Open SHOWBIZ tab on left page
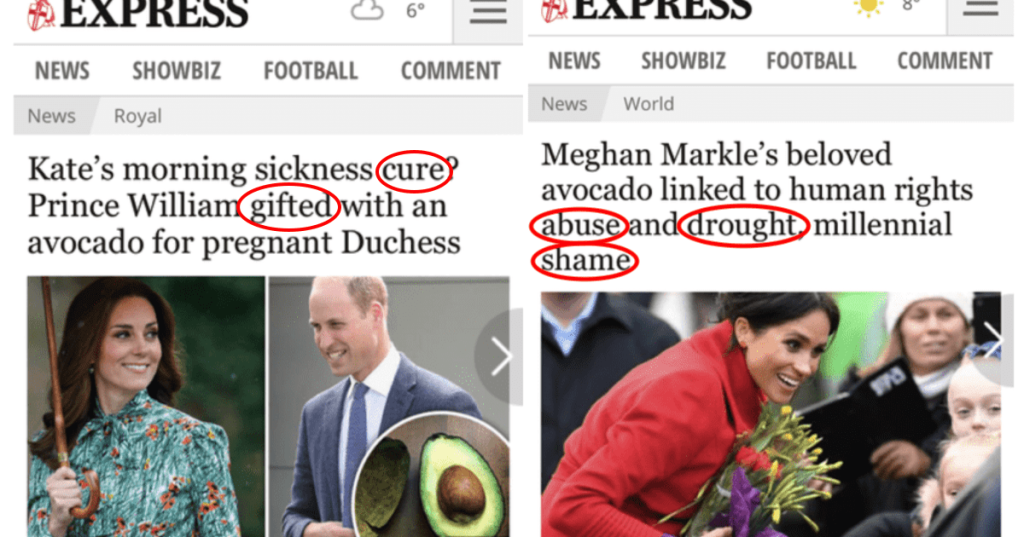This screenshot has height=537, width=1024. click(x=176, y=71)
